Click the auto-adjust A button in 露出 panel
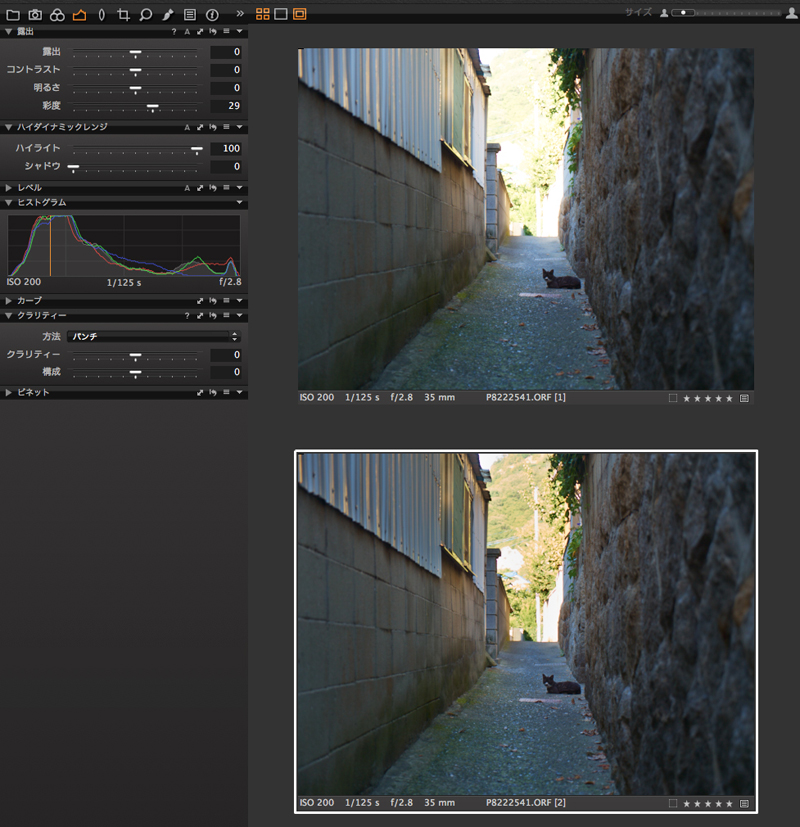The height and width of the screenshot is (827, 800). pyautogui.click(x=187, y=32)
